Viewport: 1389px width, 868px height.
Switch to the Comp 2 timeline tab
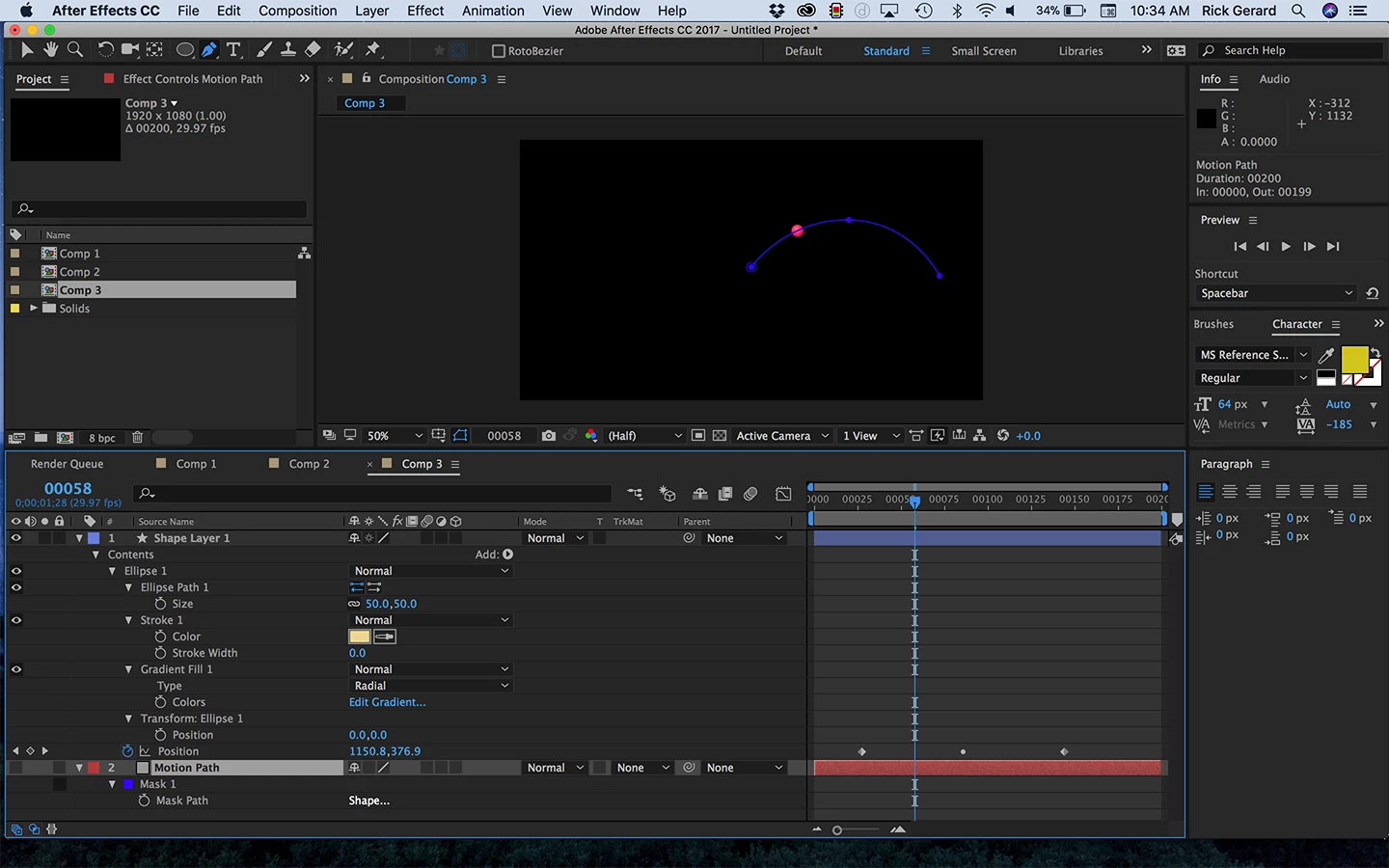pos(309,464)
